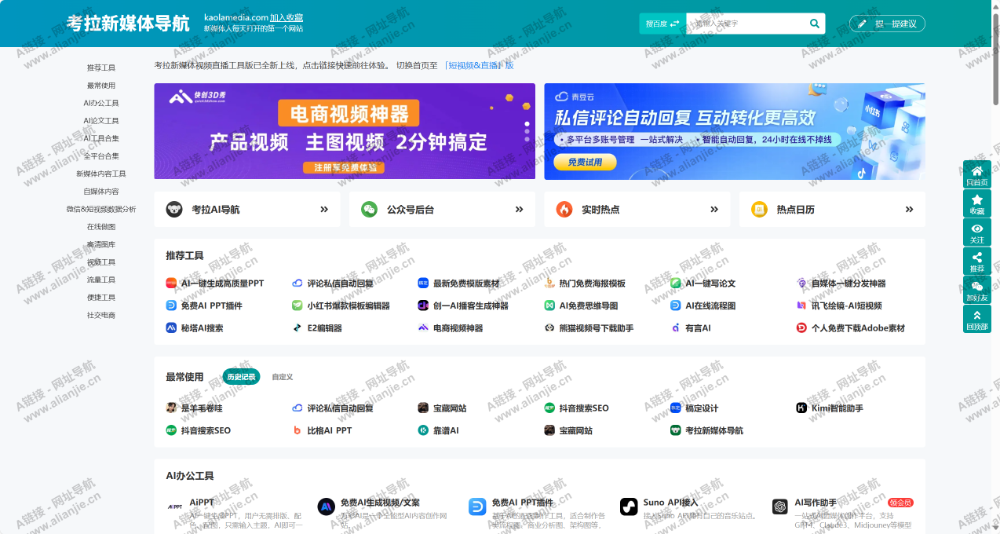1000x534 pixels.
Task: Click the 加入收藏 link in the header
Action: tap(286, 17)
